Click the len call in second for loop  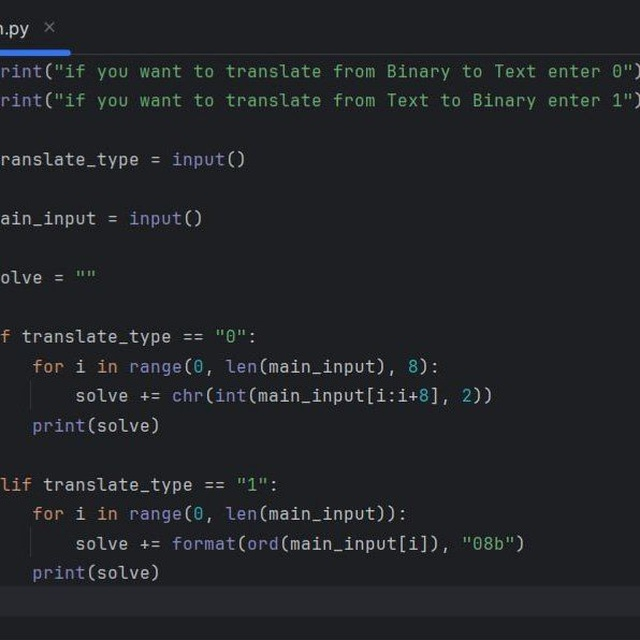(241, 514)
